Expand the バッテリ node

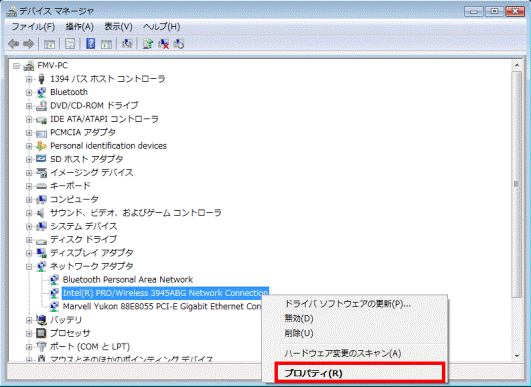[x=29, y=320]
